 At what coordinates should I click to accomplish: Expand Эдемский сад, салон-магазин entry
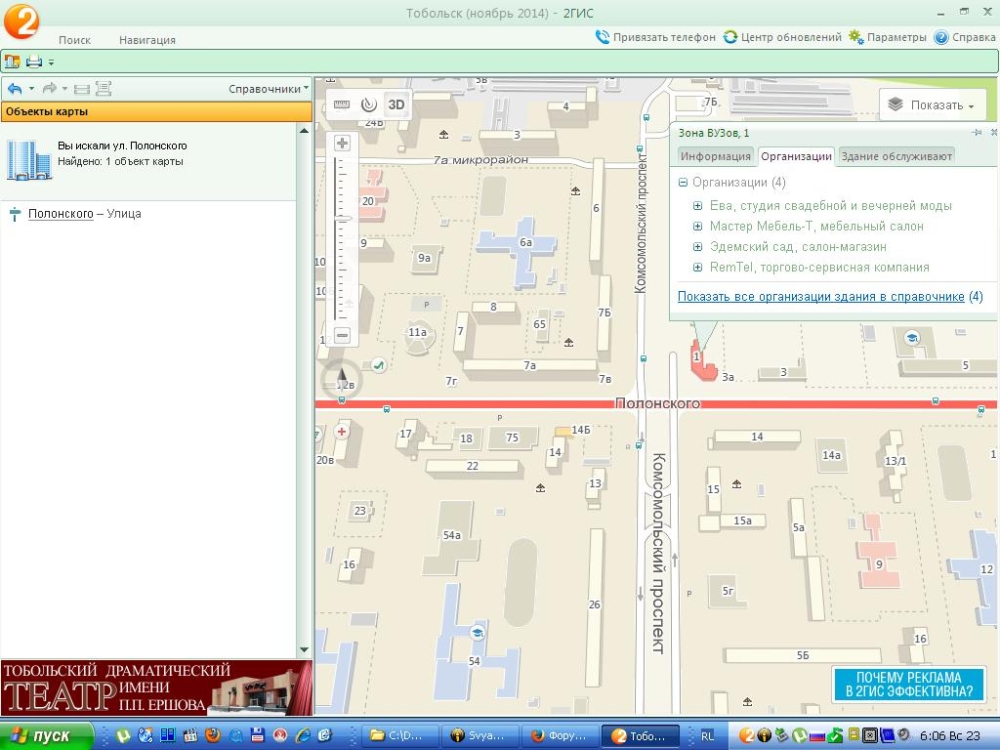(697, 247)
